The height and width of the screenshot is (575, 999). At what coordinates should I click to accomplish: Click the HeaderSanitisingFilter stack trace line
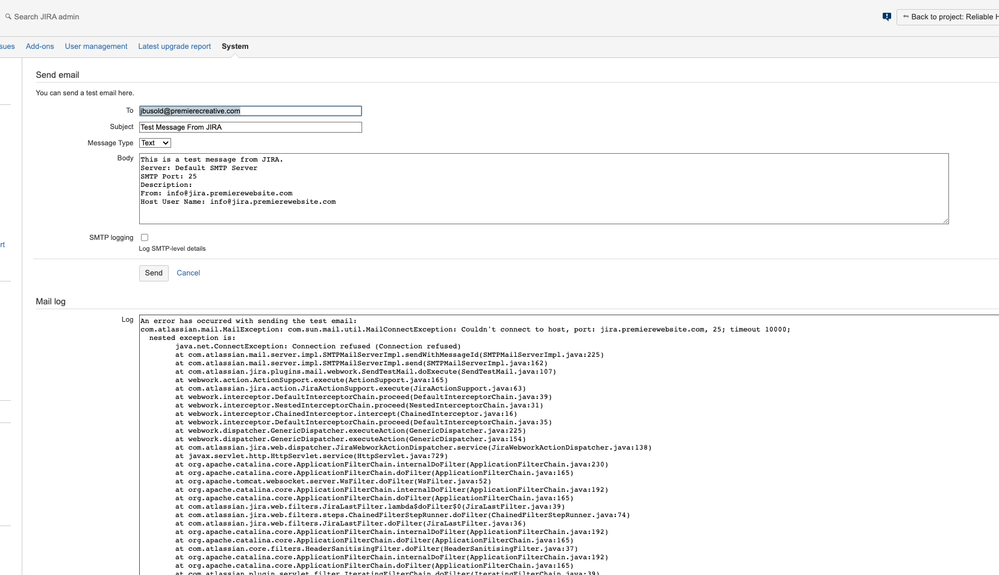coord(377,549)
